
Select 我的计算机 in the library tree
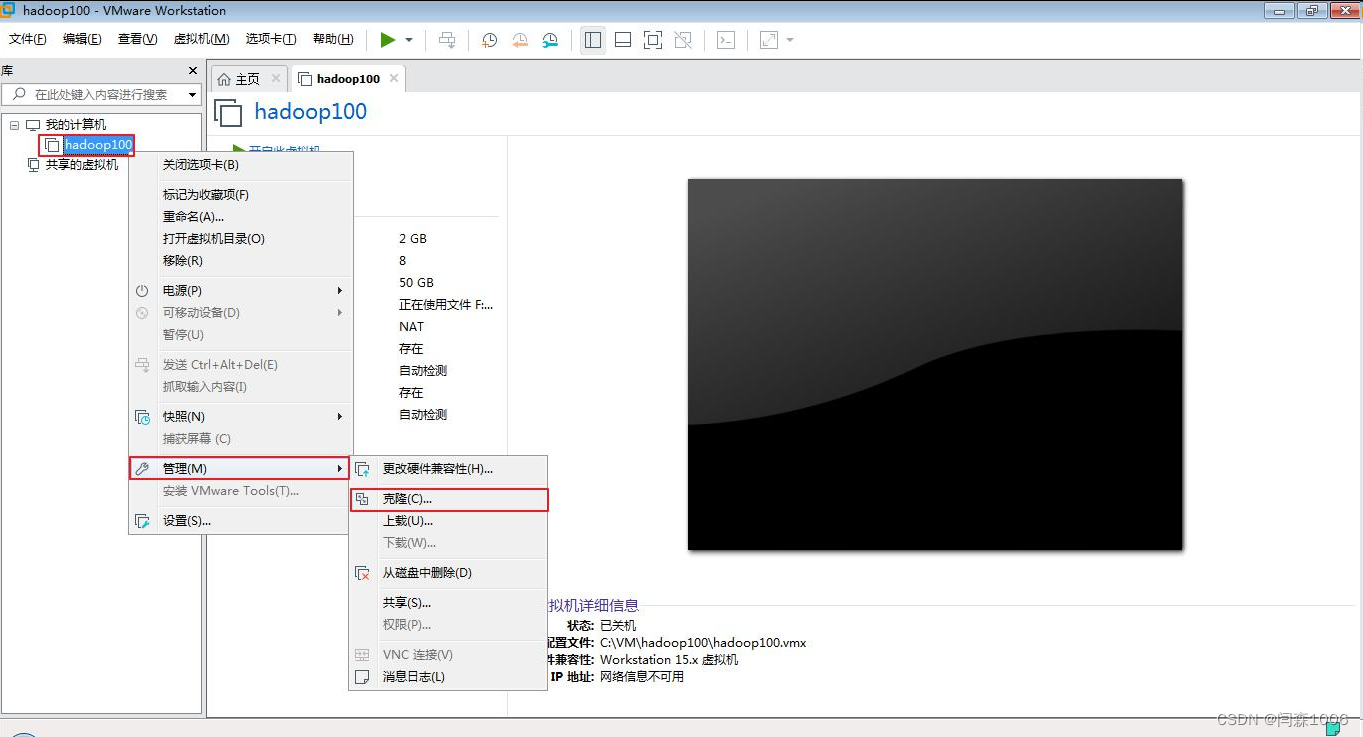76,125
